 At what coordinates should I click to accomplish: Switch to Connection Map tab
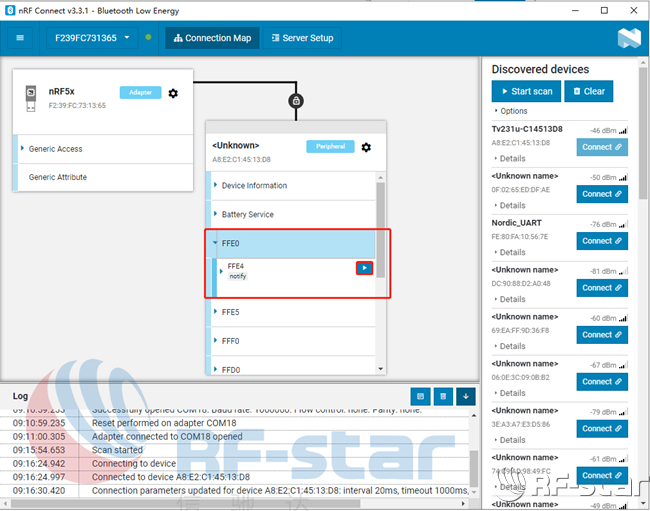pos(212,39)
